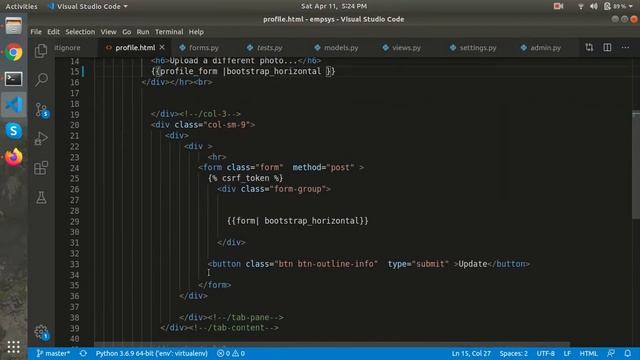Click the screen recording indicator in top bar
640x360 pixels.
(558, 6)
